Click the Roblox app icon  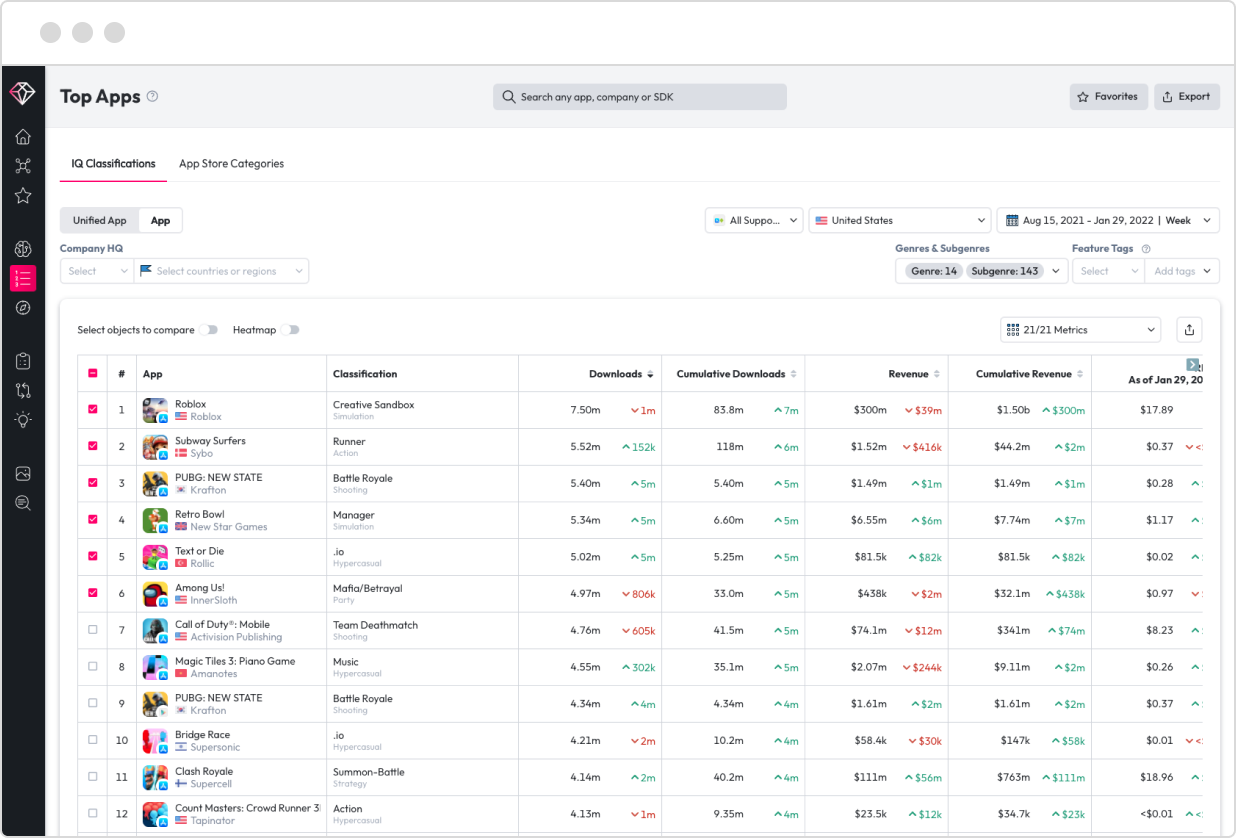pyautogui.click(x=155, y=410)
